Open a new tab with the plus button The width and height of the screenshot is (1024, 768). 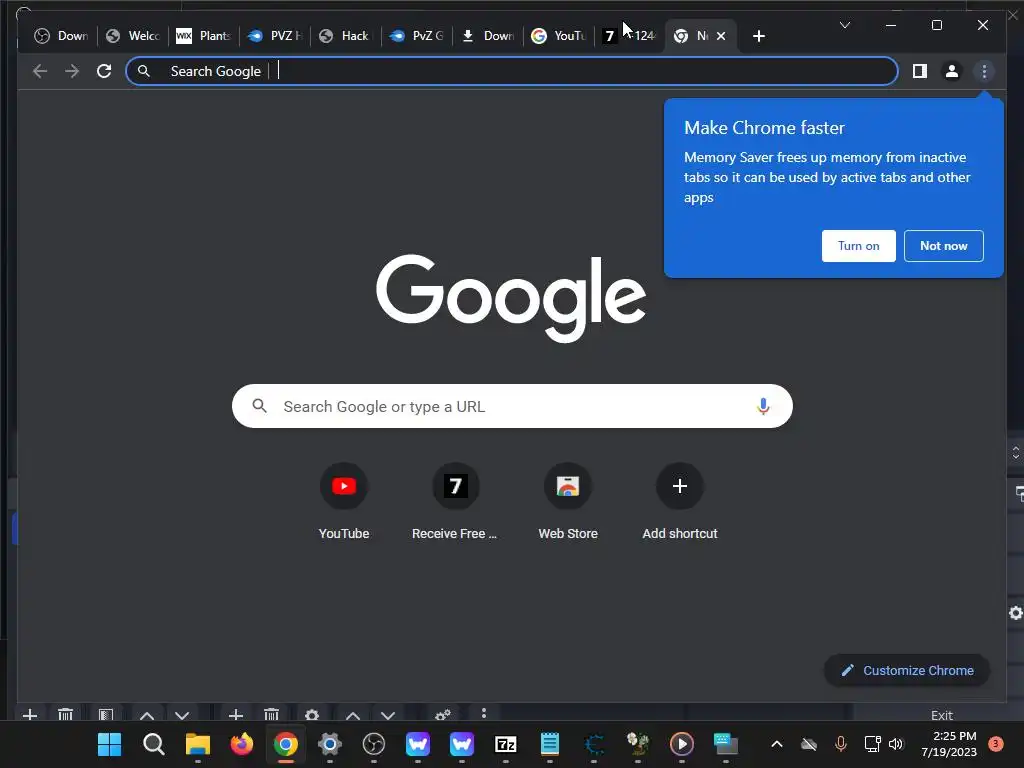758,36
